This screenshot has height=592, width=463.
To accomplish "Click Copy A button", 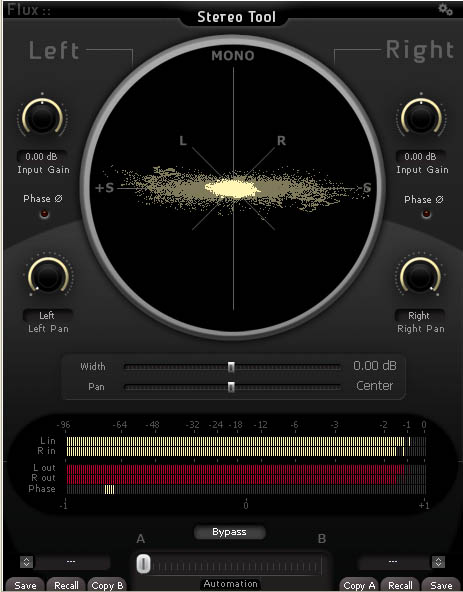I will click(x=359, y=585).
